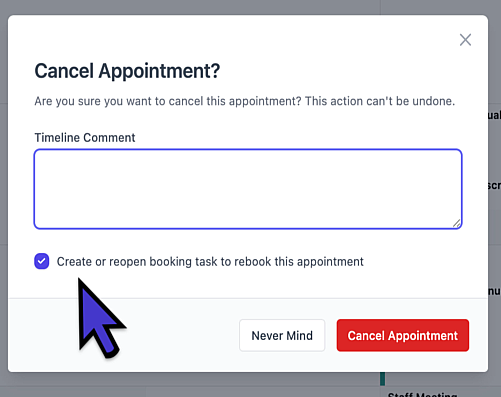
Task: Click the textarea resize handle in corner
Action: 457,224
